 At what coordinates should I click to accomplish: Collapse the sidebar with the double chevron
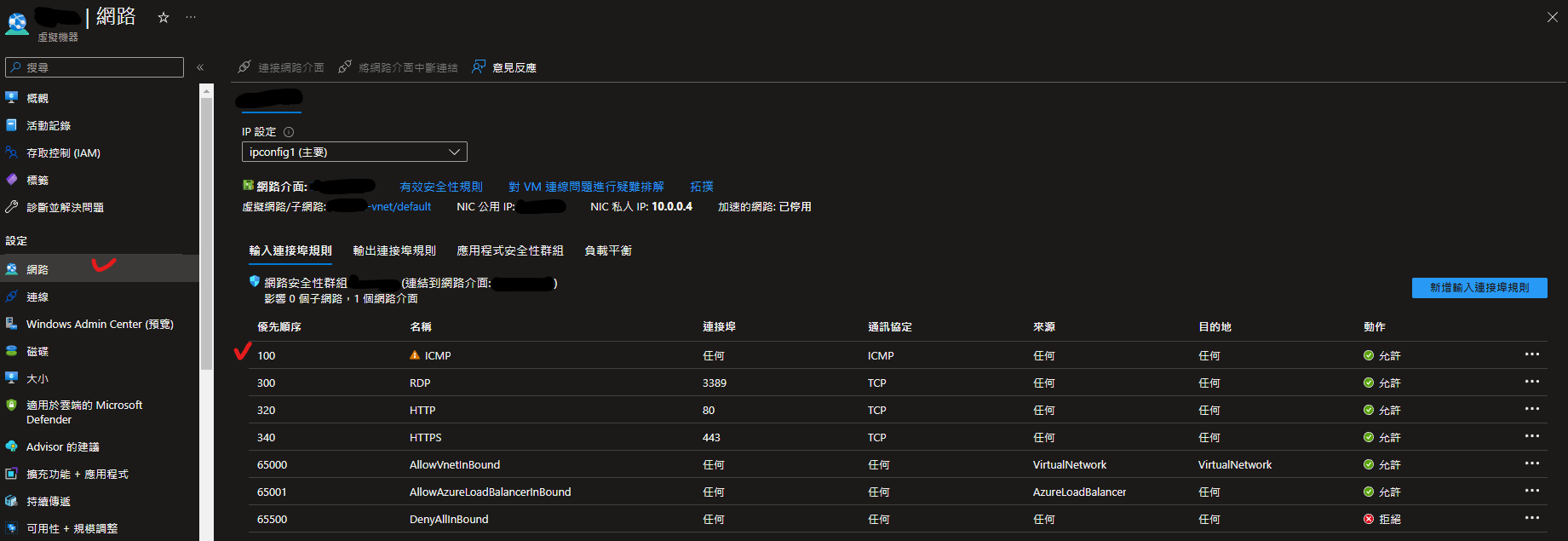(200, 67)
